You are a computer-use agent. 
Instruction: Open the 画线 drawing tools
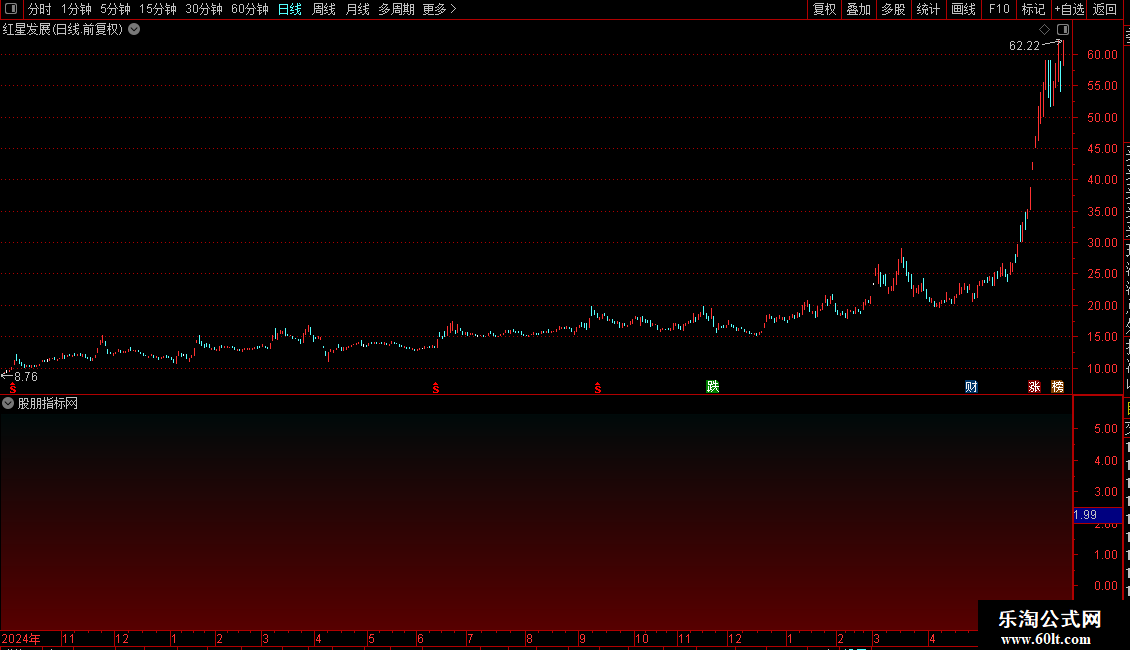[x=964, y=9]
